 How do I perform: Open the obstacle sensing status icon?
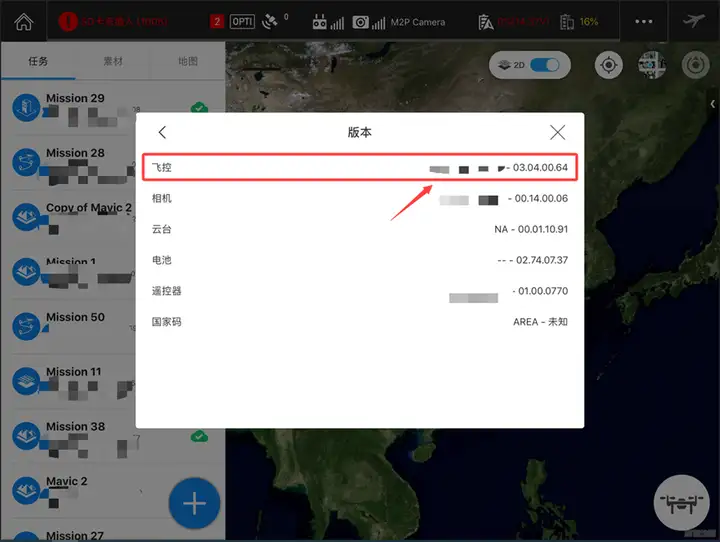click(485, 22)
